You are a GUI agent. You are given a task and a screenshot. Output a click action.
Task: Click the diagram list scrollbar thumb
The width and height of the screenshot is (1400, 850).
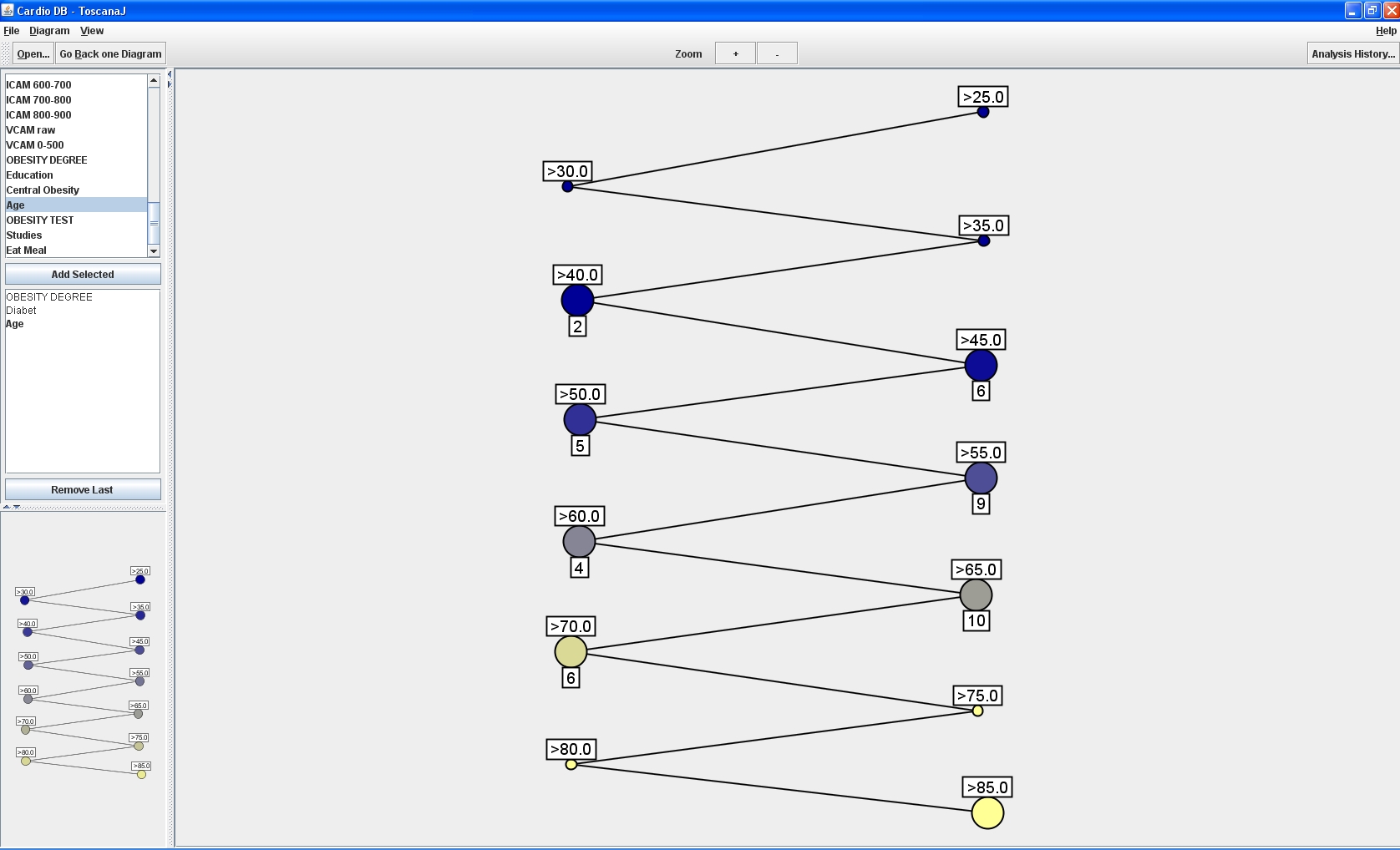[x=154, y=223]
